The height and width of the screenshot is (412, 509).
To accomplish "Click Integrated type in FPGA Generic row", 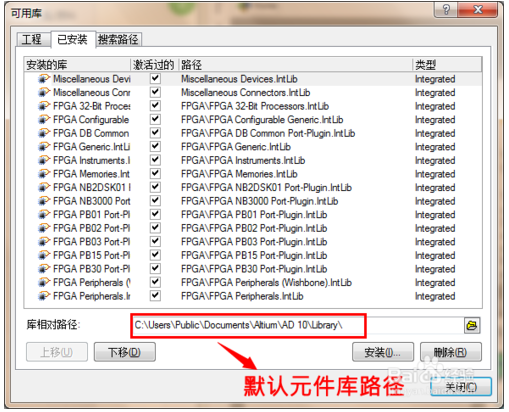I will 435,147.
